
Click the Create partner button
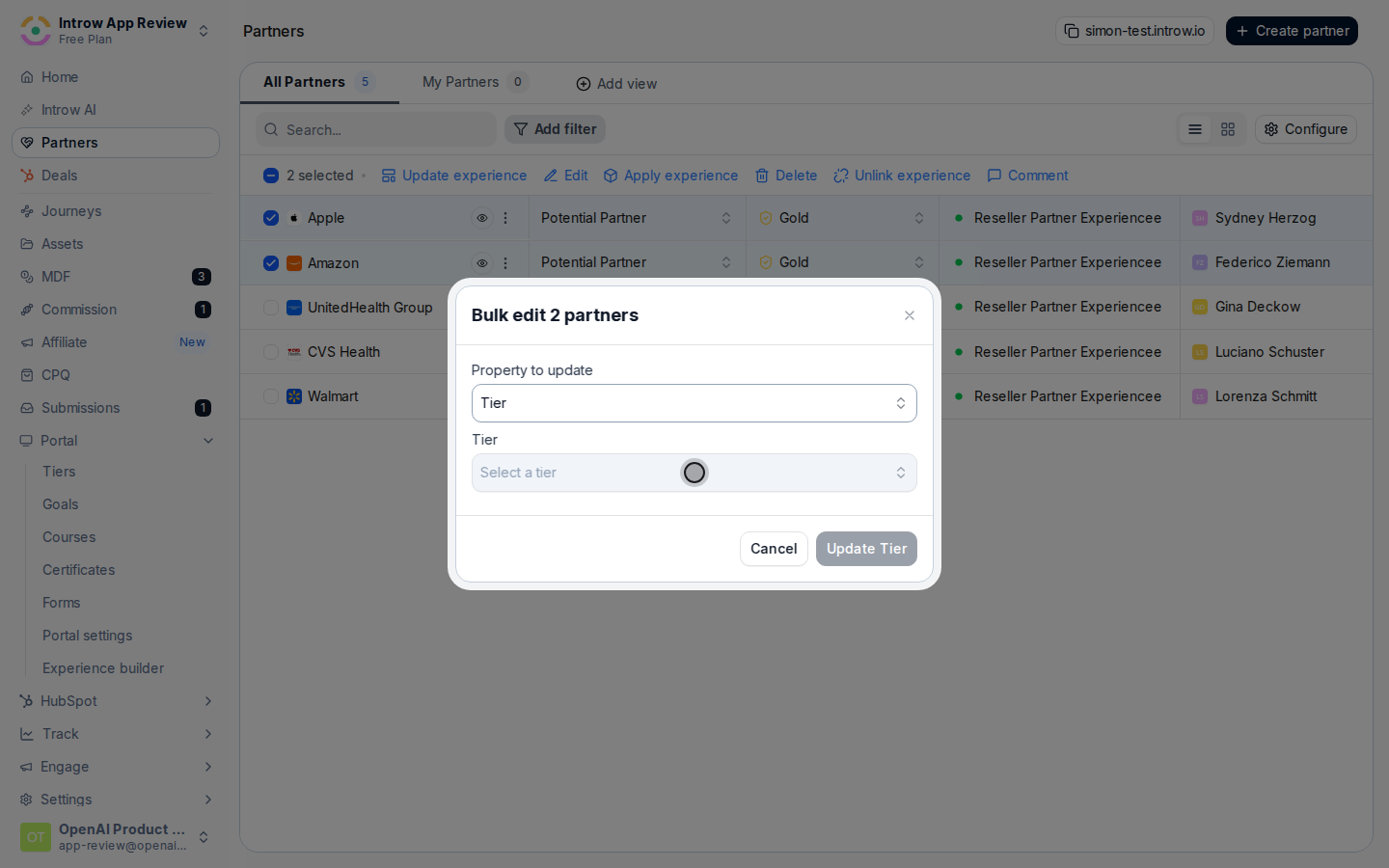1292,31
